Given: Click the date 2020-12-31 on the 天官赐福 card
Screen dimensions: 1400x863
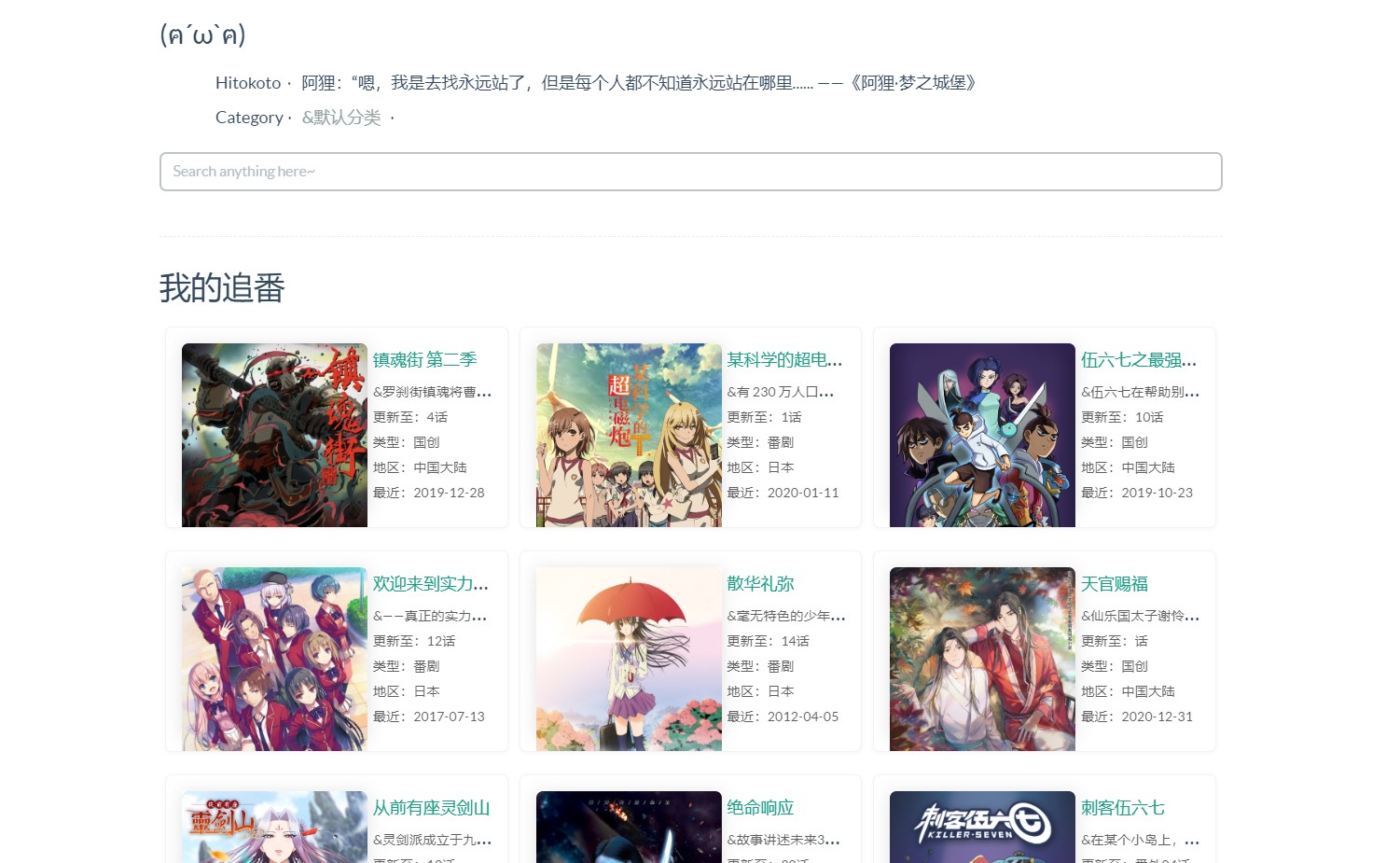Looking at the screenshot, I should coord(1157,717).
